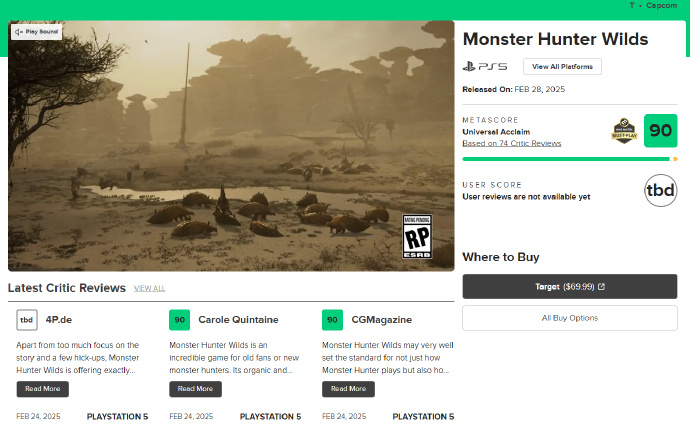Click the Latest Critic Reviews heading
This screenshot has width=690, height=427.
pyautogui.click(x=66, y=288)
